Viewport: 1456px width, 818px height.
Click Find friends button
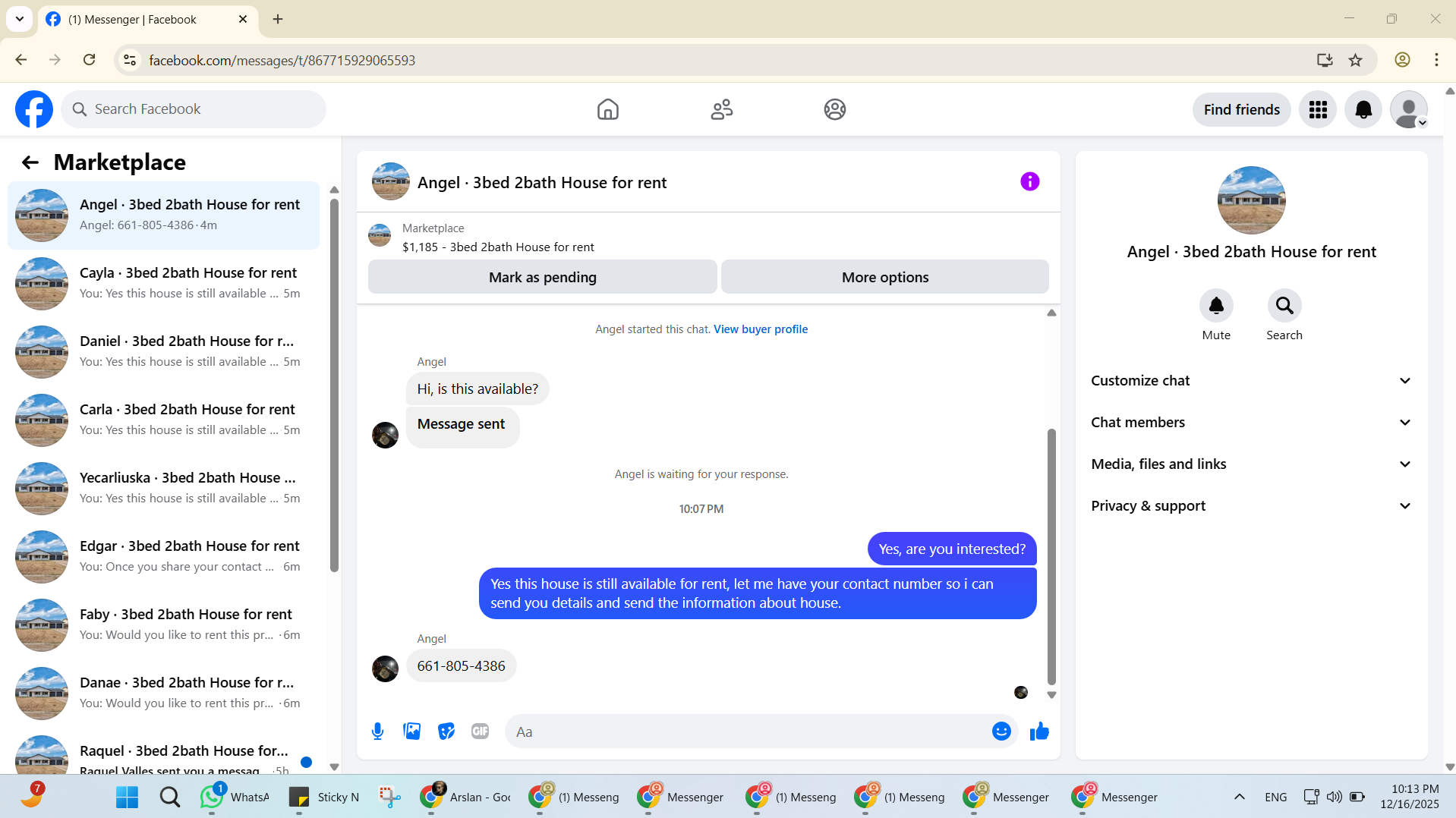[1242, 110]
